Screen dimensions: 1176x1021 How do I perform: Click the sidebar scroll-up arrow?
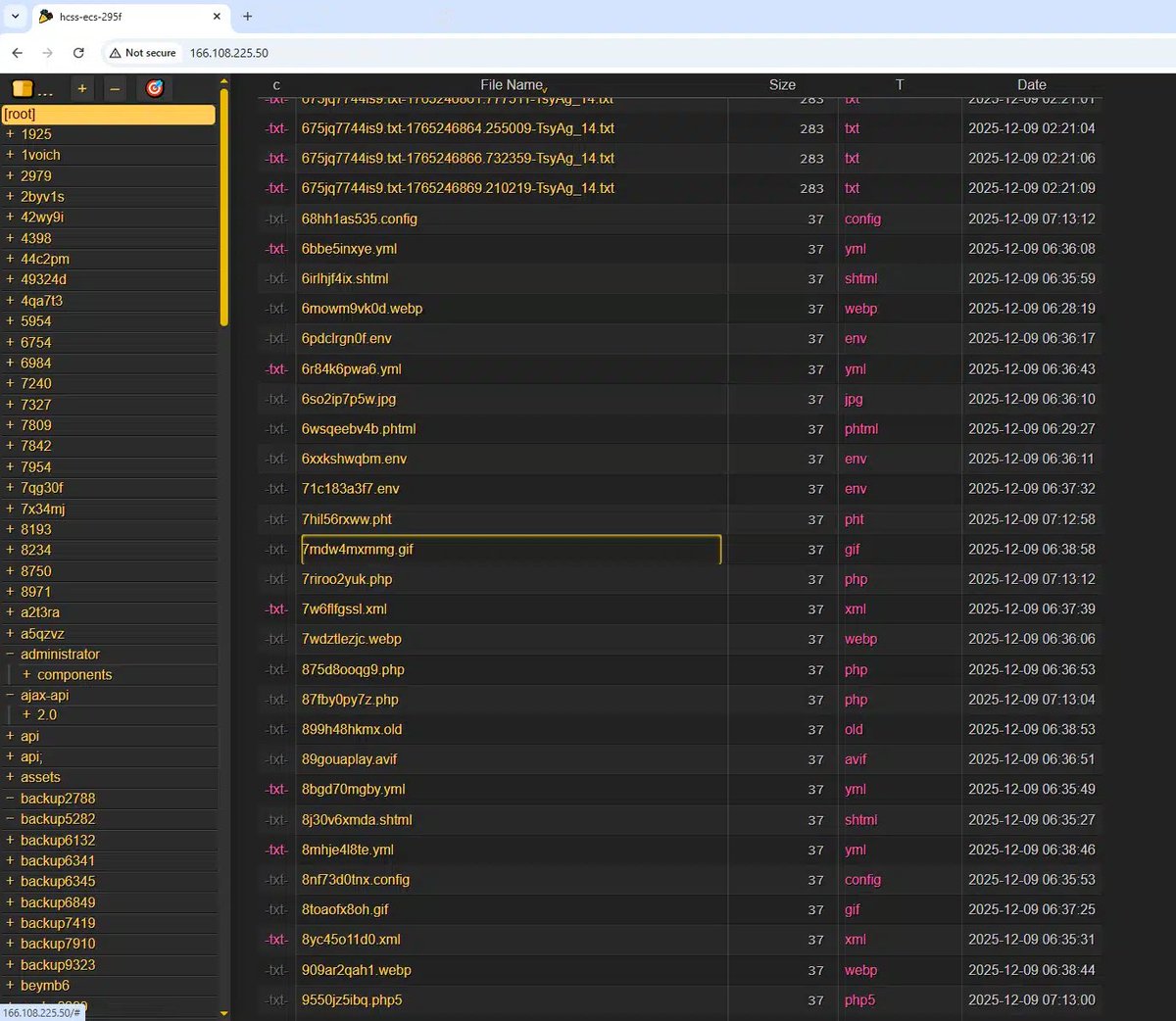pyautogui.click(x=224, y=80)
